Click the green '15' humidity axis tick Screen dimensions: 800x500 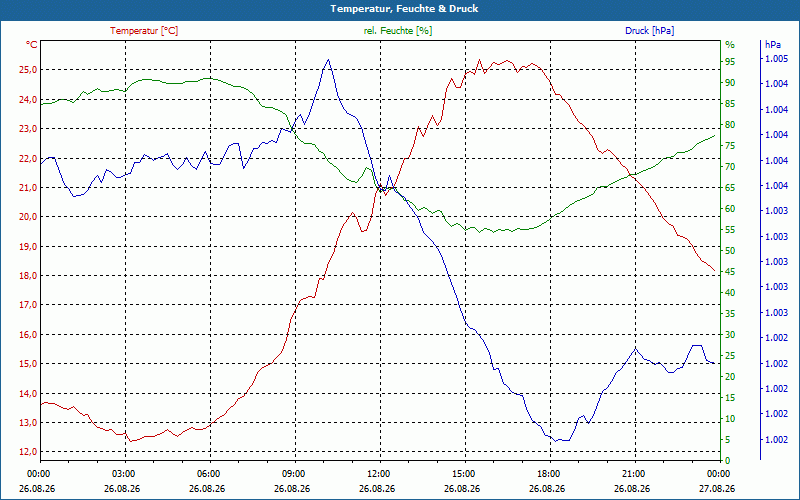[730, 398]
